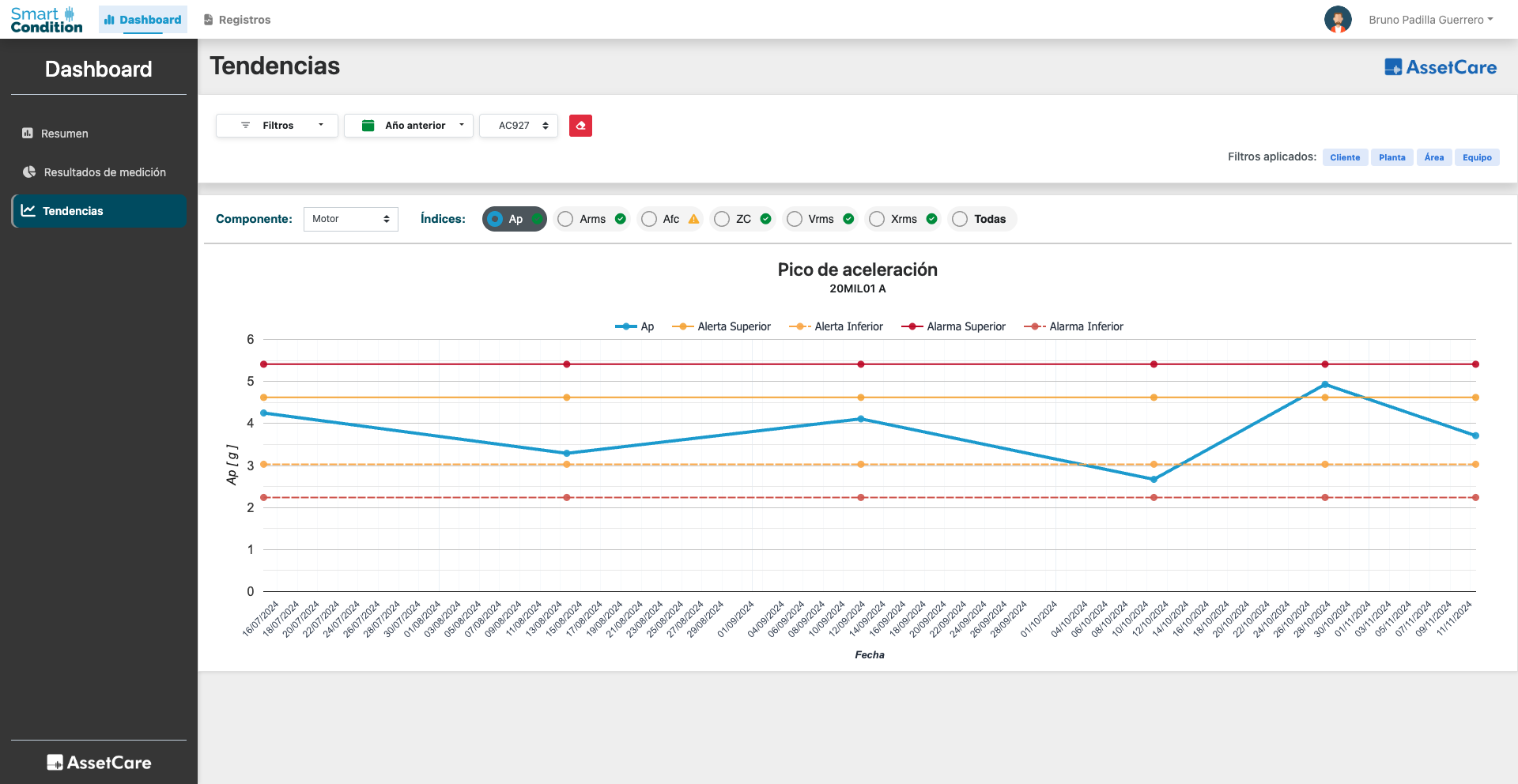Open the Registros tab
Image resolution: width=1518 pixels, height=784 pixels.
(237, 20)
